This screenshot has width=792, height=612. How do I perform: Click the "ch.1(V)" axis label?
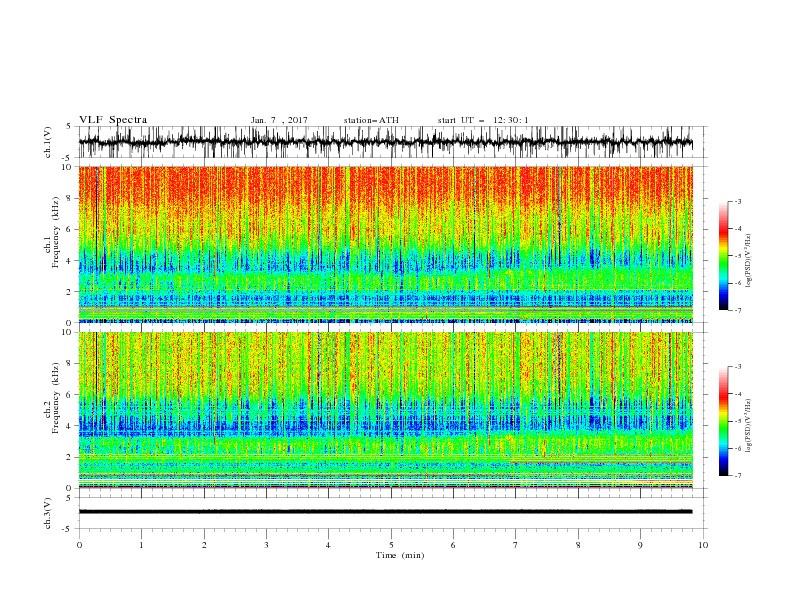point(48,142)
